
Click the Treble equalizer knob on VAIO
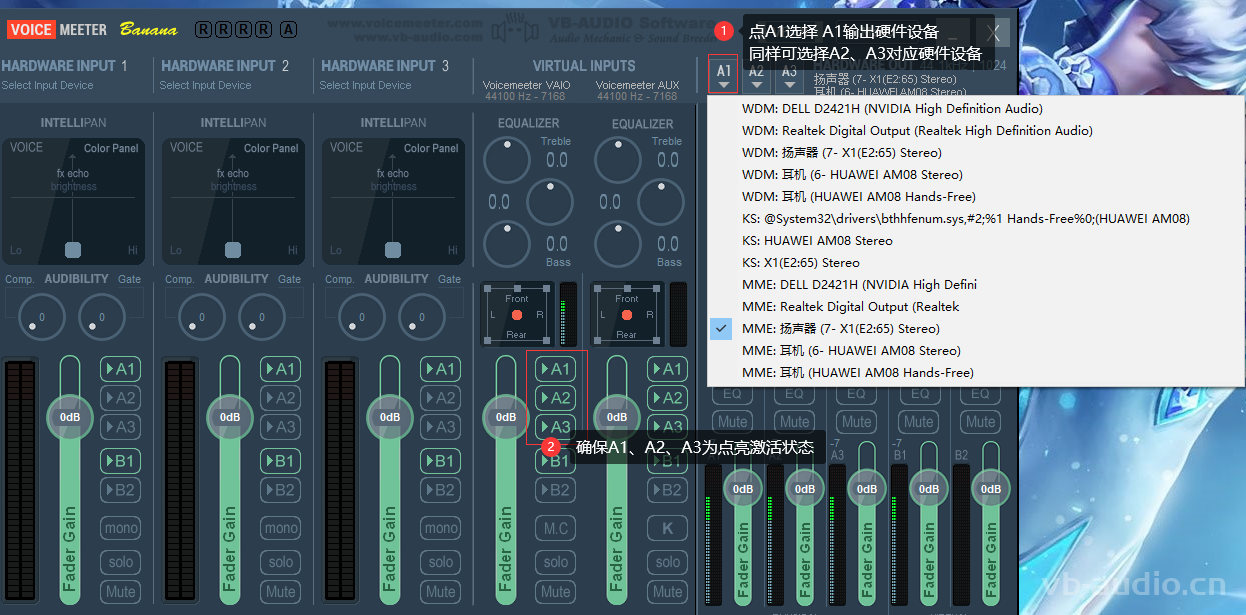(x=509, y=159)
